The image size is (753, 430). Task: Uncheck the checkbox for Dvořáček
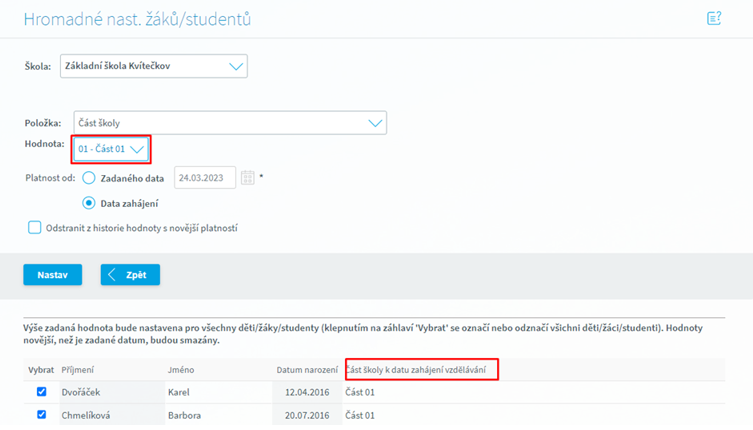[x=41, y=392]
